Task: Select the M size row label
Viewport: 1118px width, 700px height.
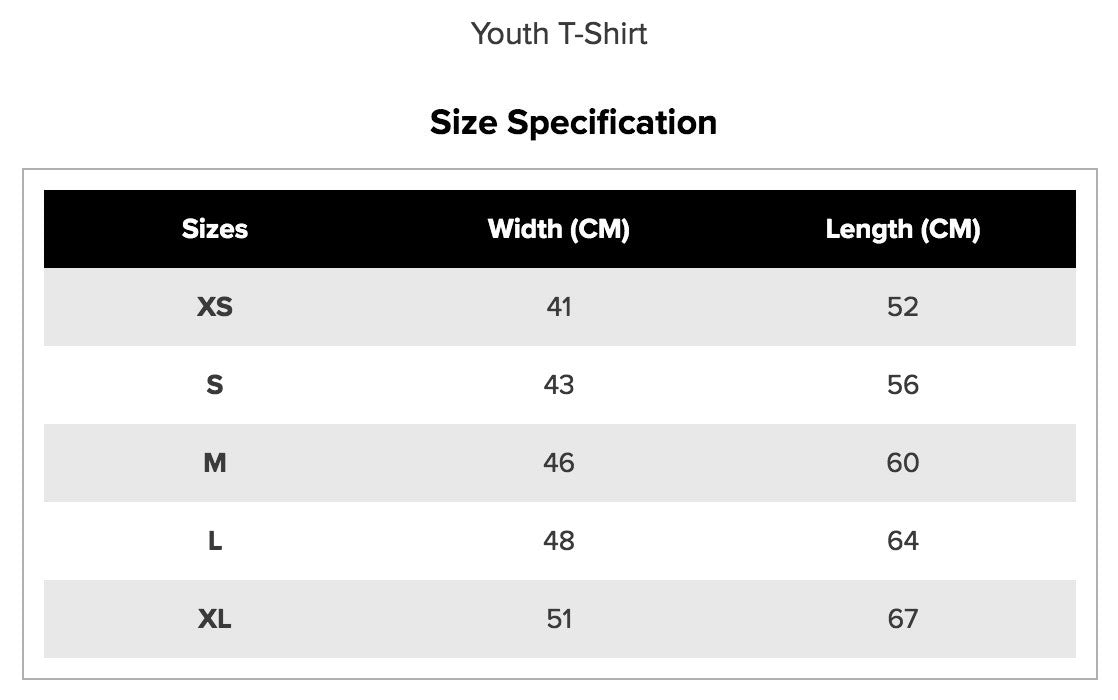Action: (x=215, y=463)
